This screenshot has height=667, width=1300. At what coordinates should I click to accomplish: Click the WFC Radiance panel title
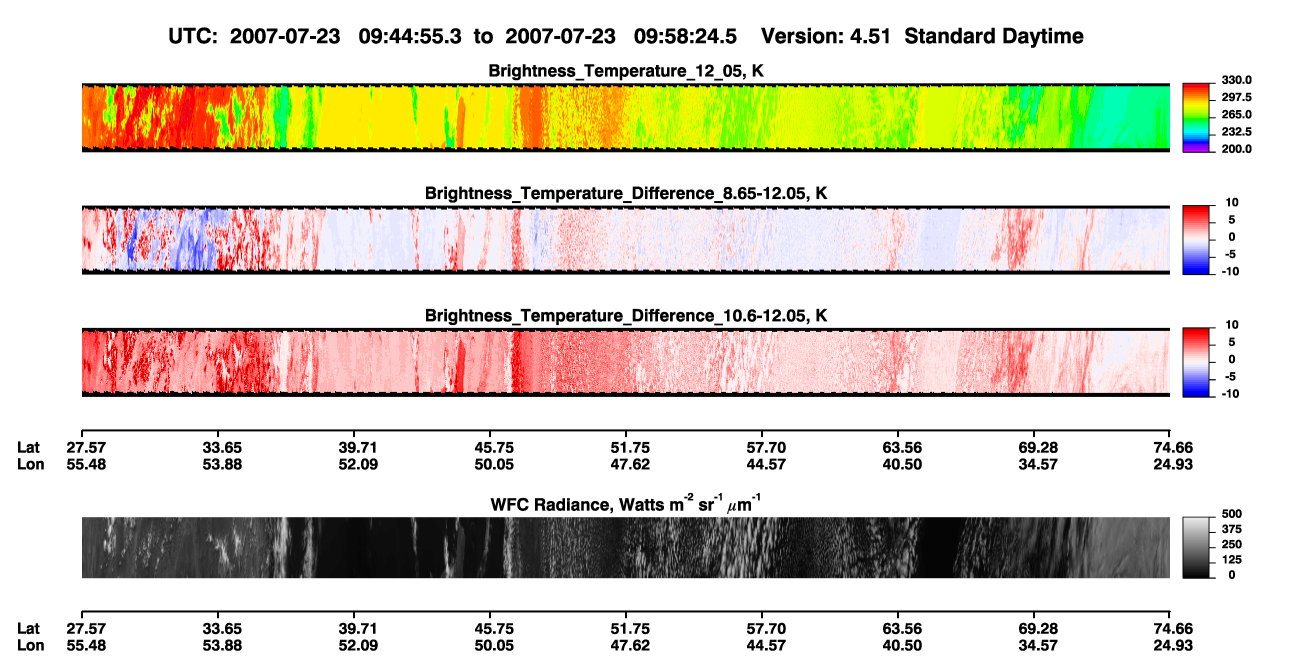(626, 504)
